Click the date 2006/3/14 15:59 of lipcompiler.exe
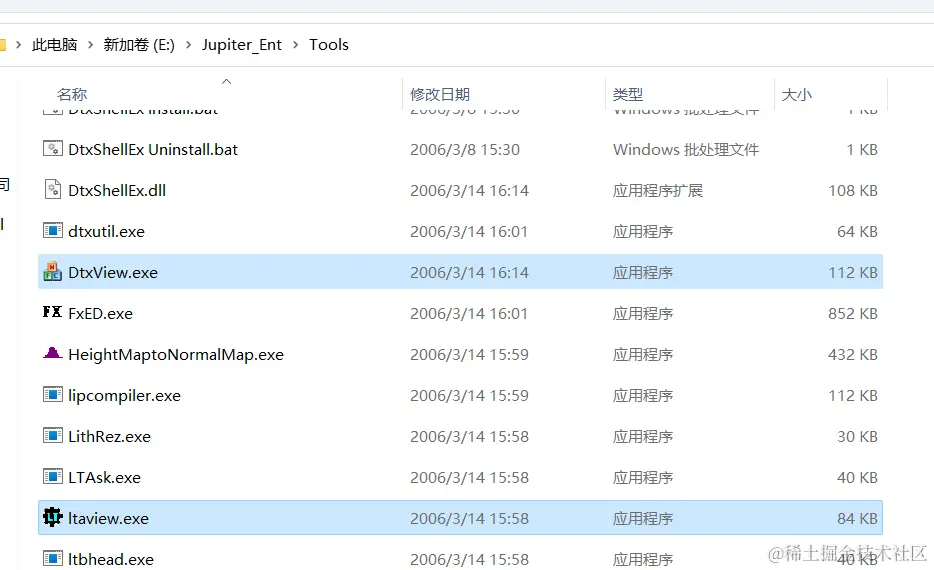Screen dimensions: 934x570 pyautogui.click(x=469, y=396)
